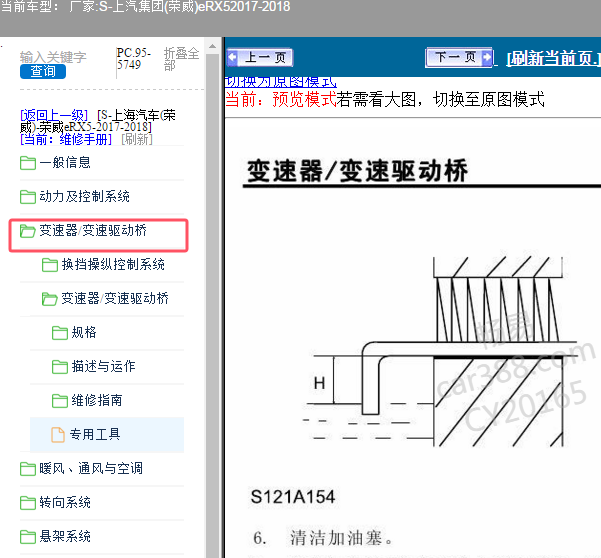The height and width of the screenshot is (558, 601).
Task: Click the 刷新 link in the sidebar
Action: pos(137,139)
